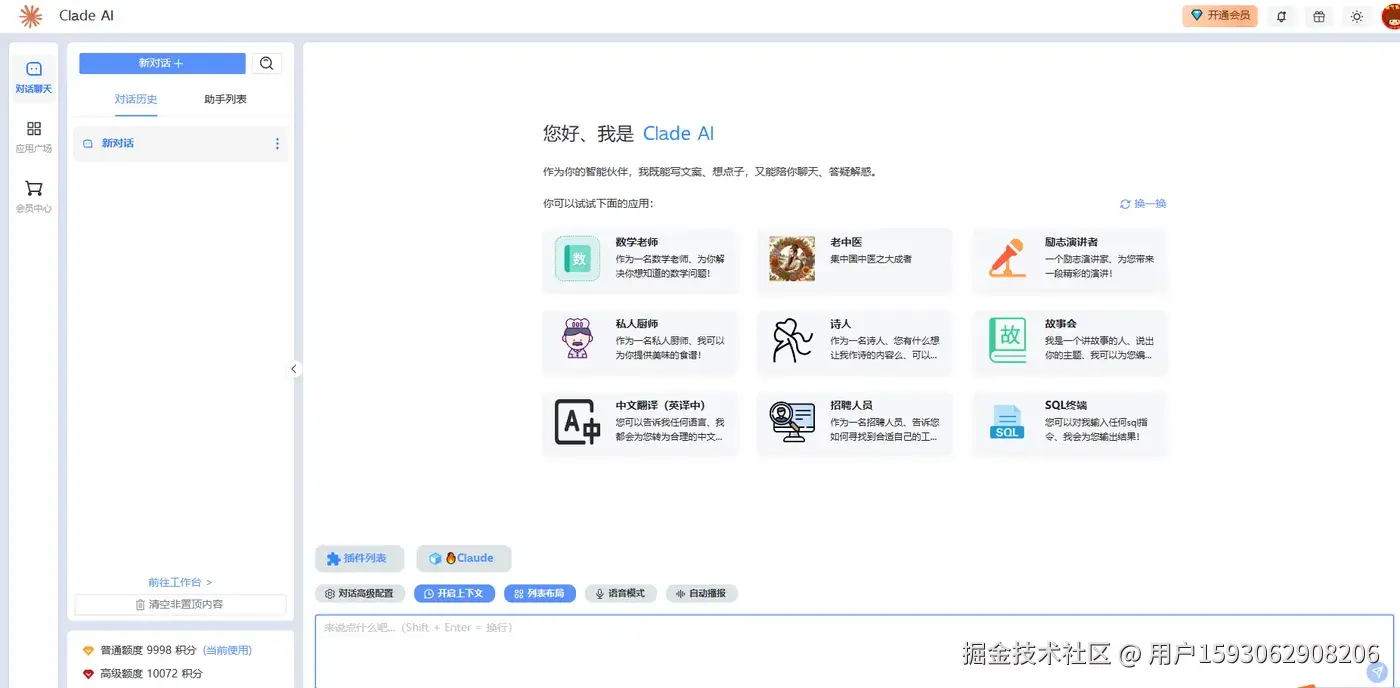Switch to 助手列表 tab
This screenshot has width=1400, height=688.
225,99
